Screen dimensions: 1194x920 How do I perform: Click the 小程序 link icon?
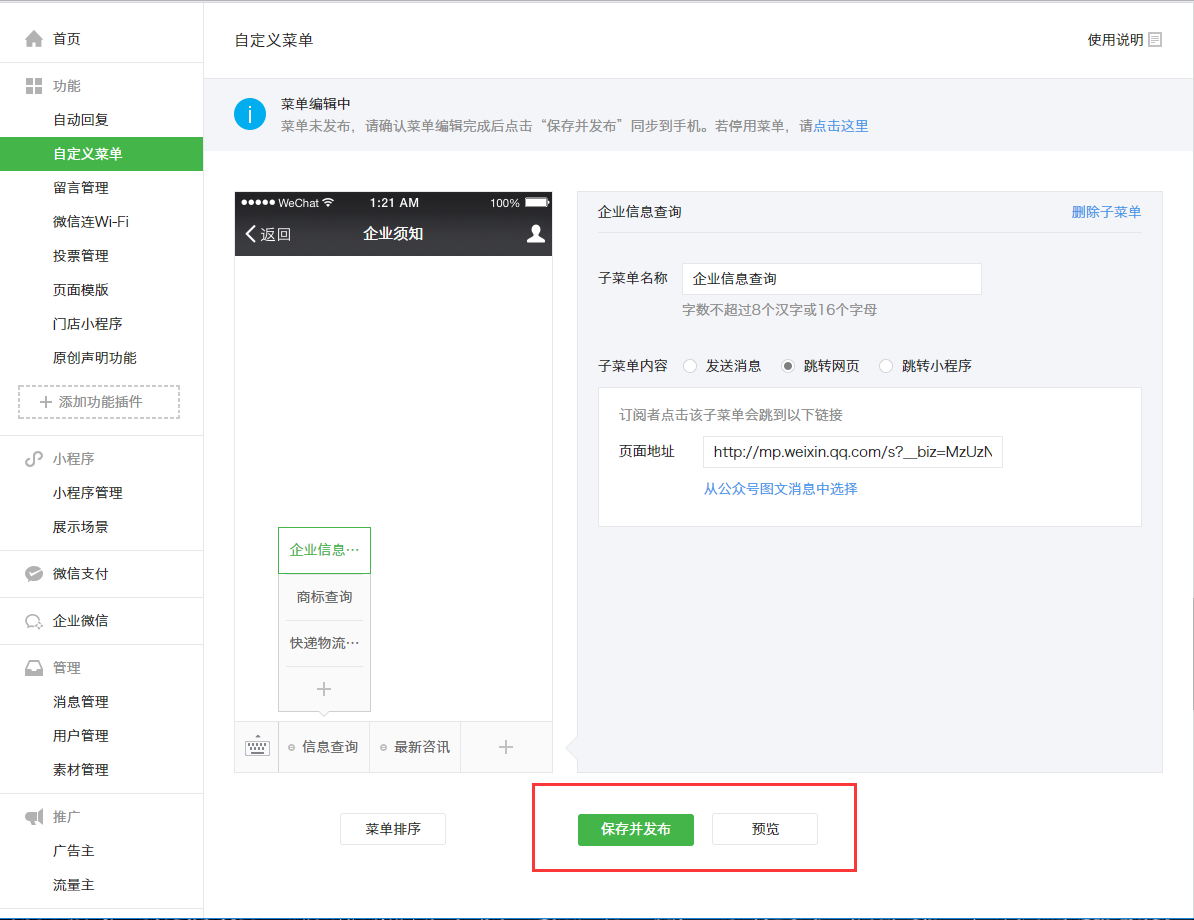point(34,458)
